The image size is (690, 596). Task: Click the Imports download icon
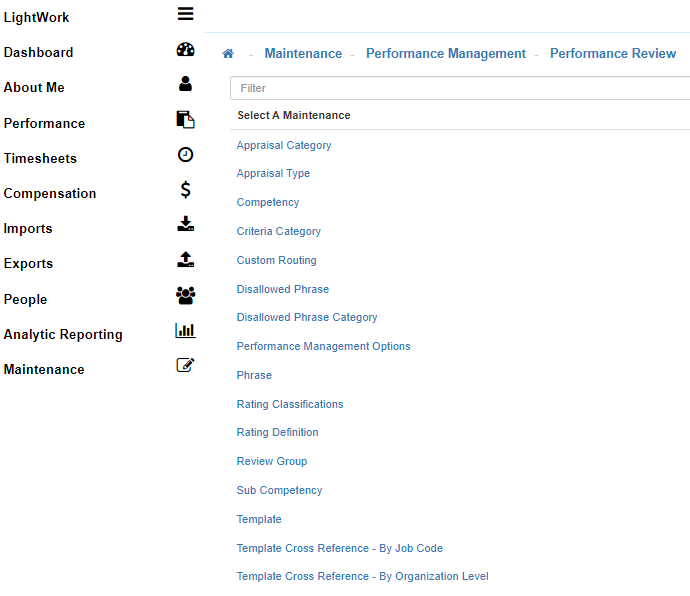(x=185, y=225)
